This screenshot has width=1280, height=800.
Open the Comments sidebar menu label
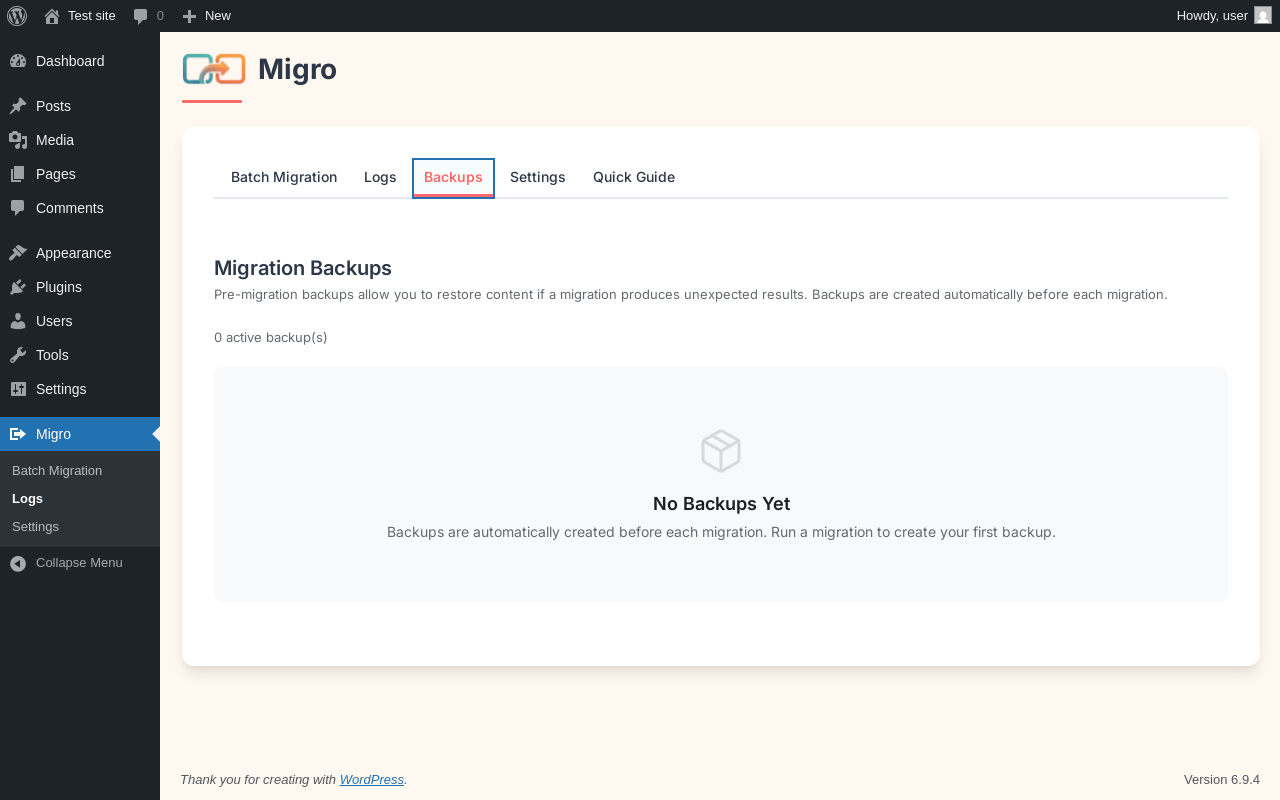(70, 208)
